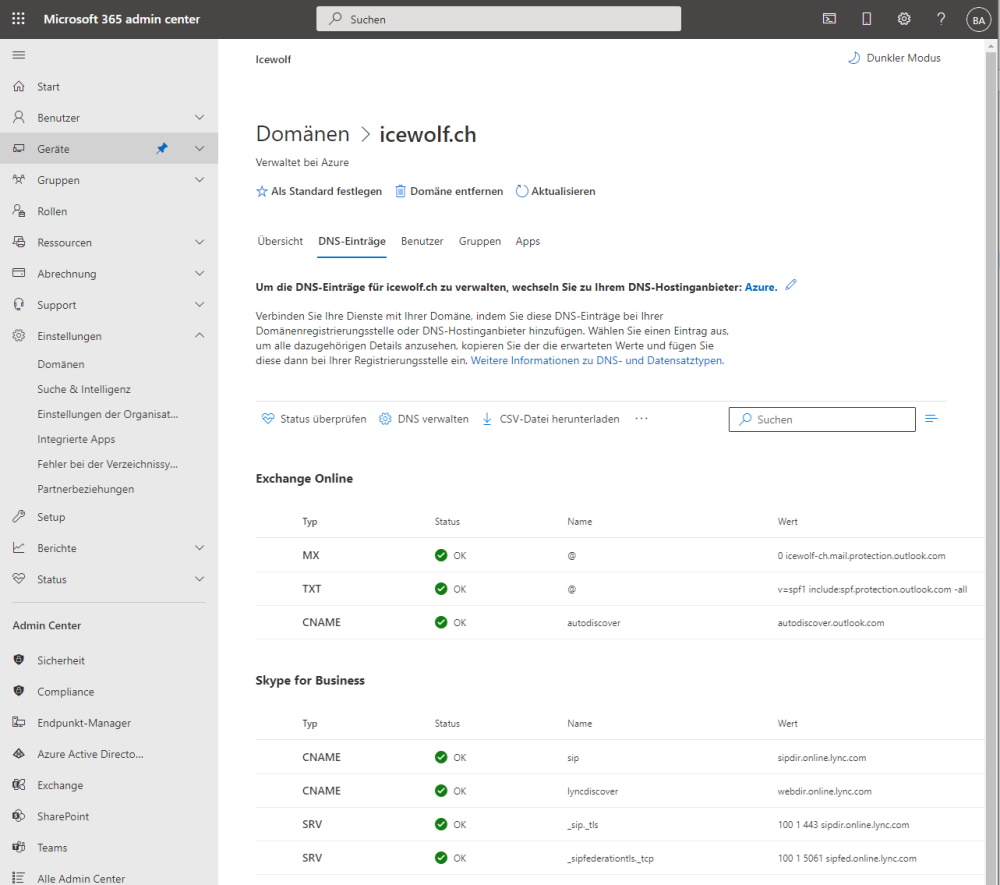Open the filter list icon beside search
The image size is (1000, 885).
point(931,419)
